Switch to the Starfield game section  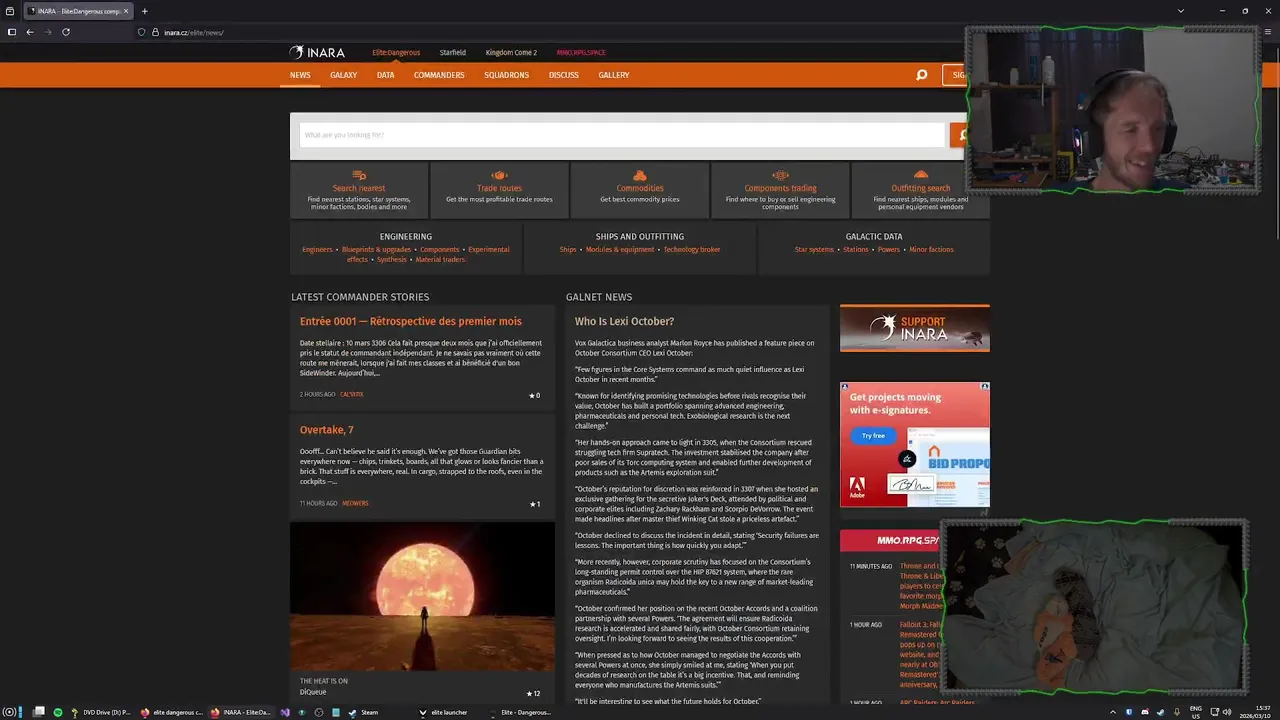pos(452,52)
